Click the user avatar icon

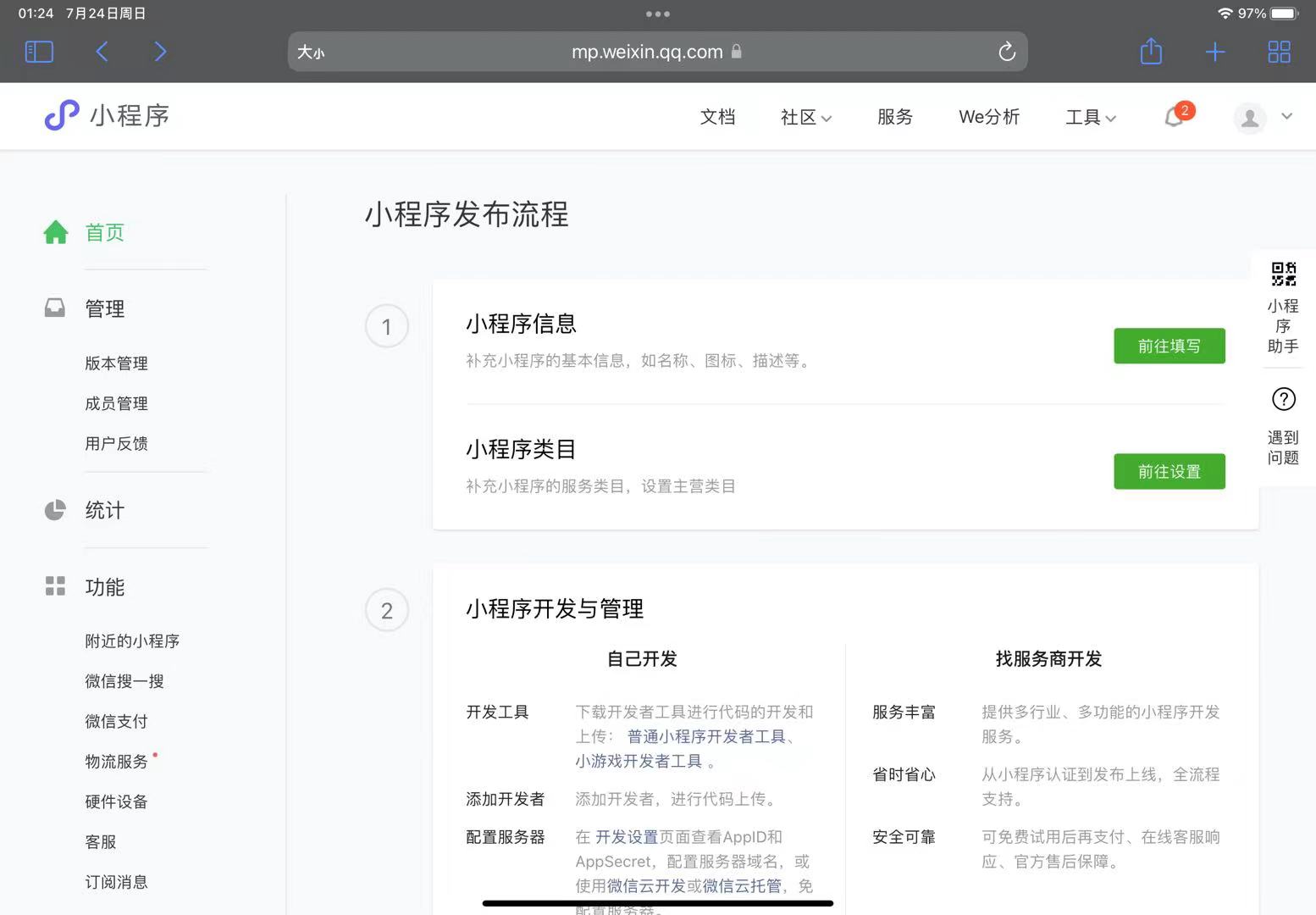(x=1250, y=118)
